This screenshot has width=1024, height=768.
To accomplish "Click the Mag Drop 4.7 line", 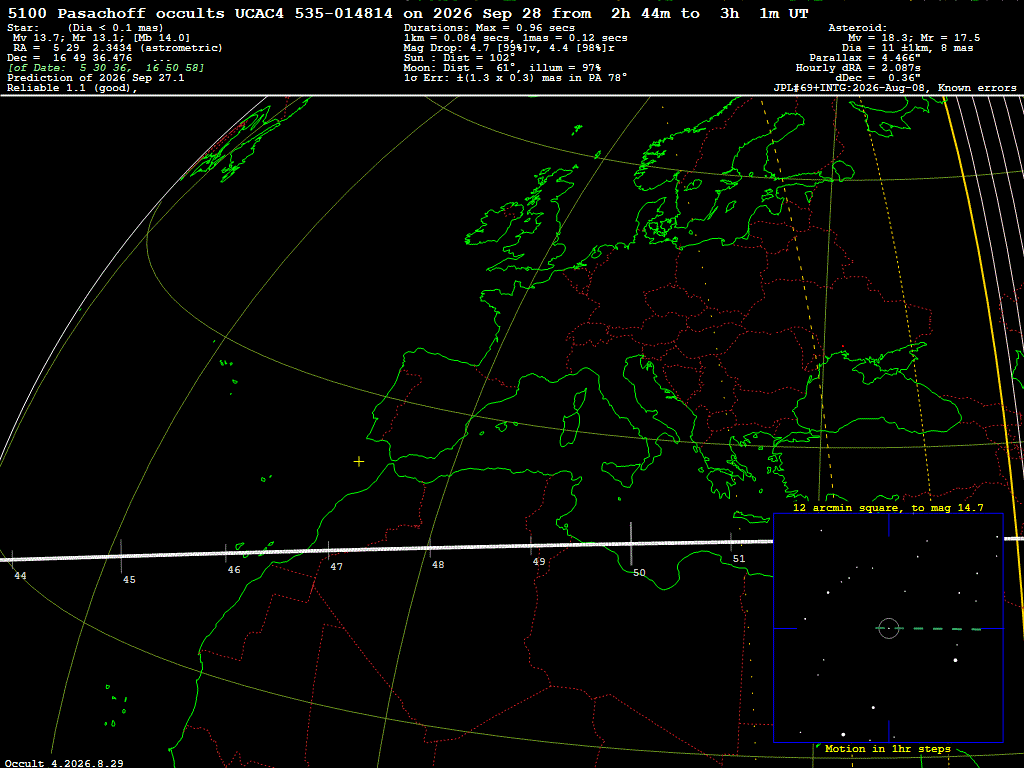I will point(509,48).
